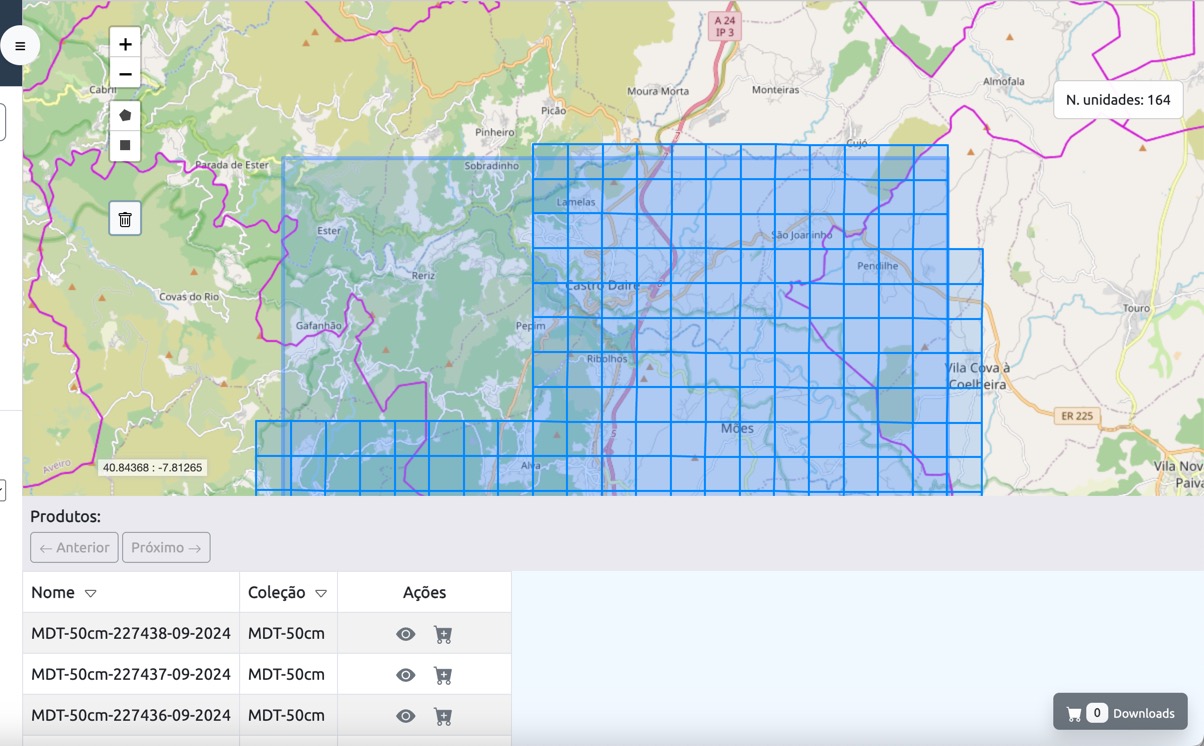Show MDT-50cm-227436-09-2024 on the map
Image resolution: width=1204 pixels, height=746 pixels.
click(405, 716)
